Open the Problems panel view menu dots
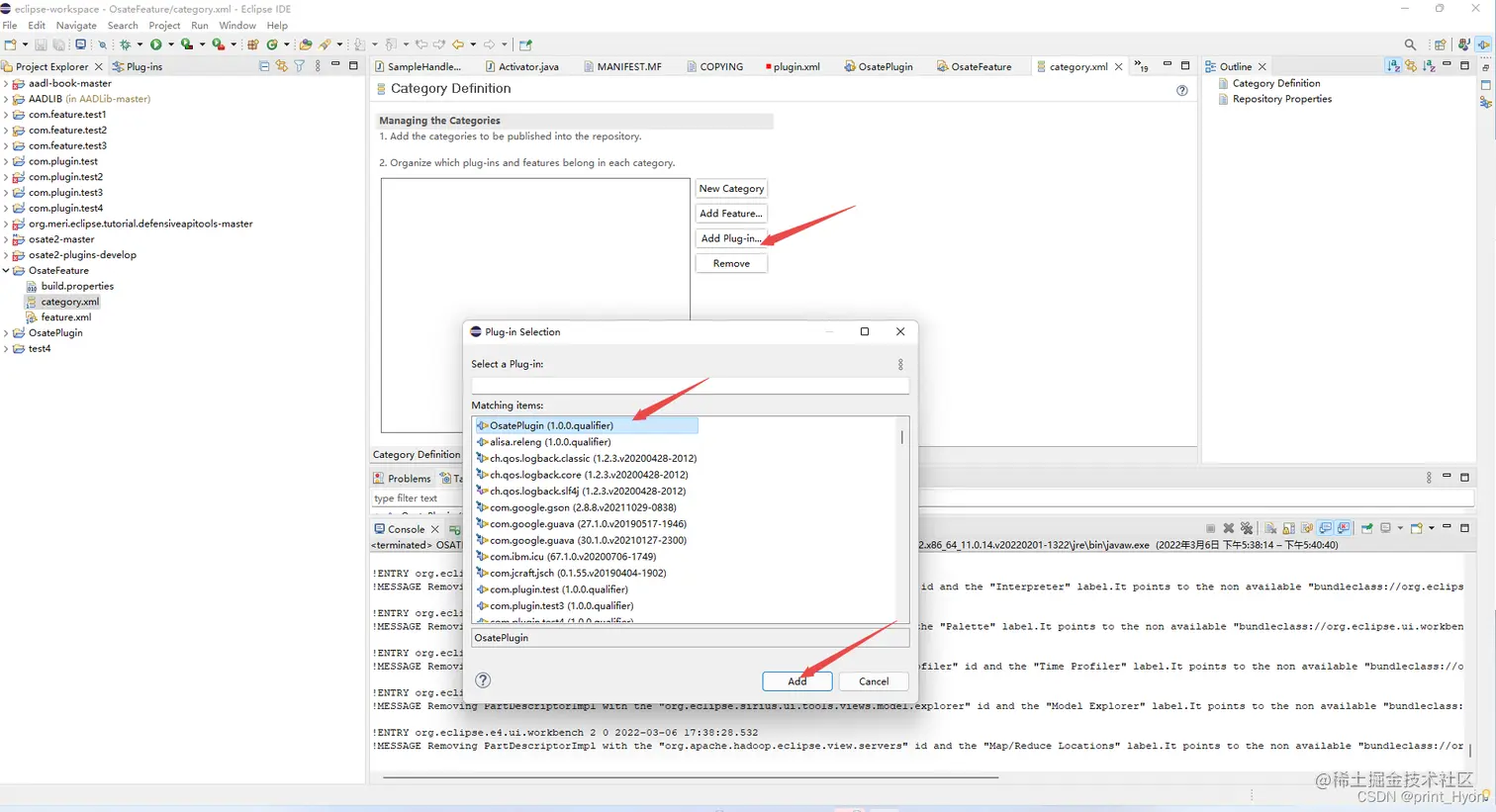The height and width of the screenshot is (812, 1496). pos(1429,478)
